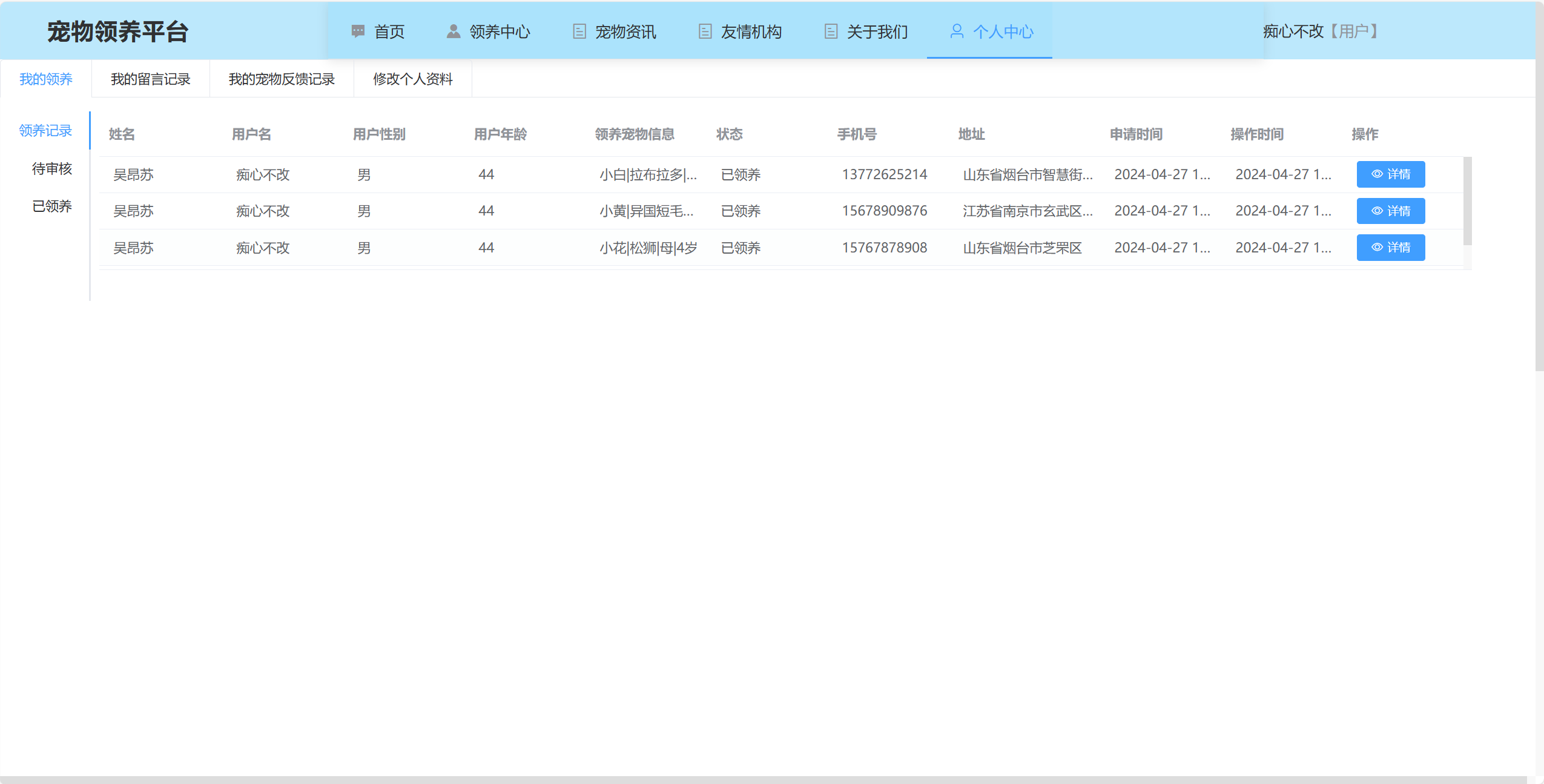Filter by 已领养 in side menu

pyautogui.click(x=52, y=206)
